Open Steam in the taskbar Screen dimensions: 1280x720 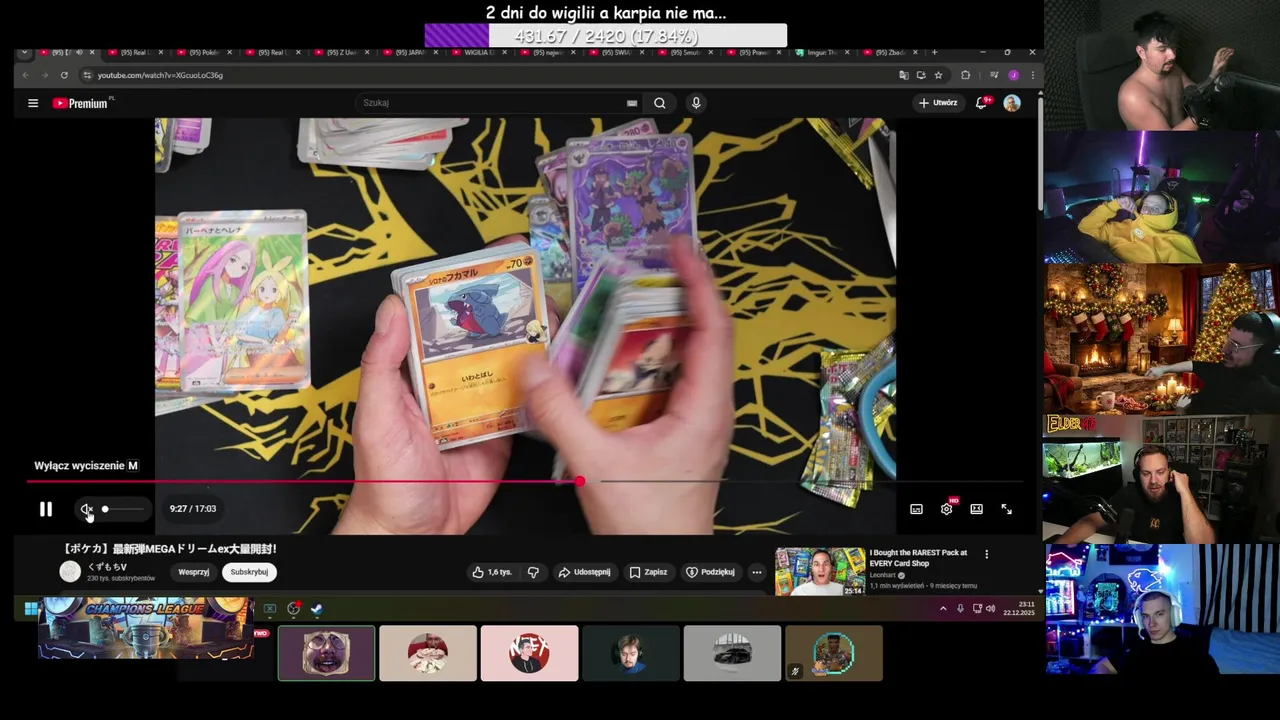pyautogui.click(x=316, y=608)
